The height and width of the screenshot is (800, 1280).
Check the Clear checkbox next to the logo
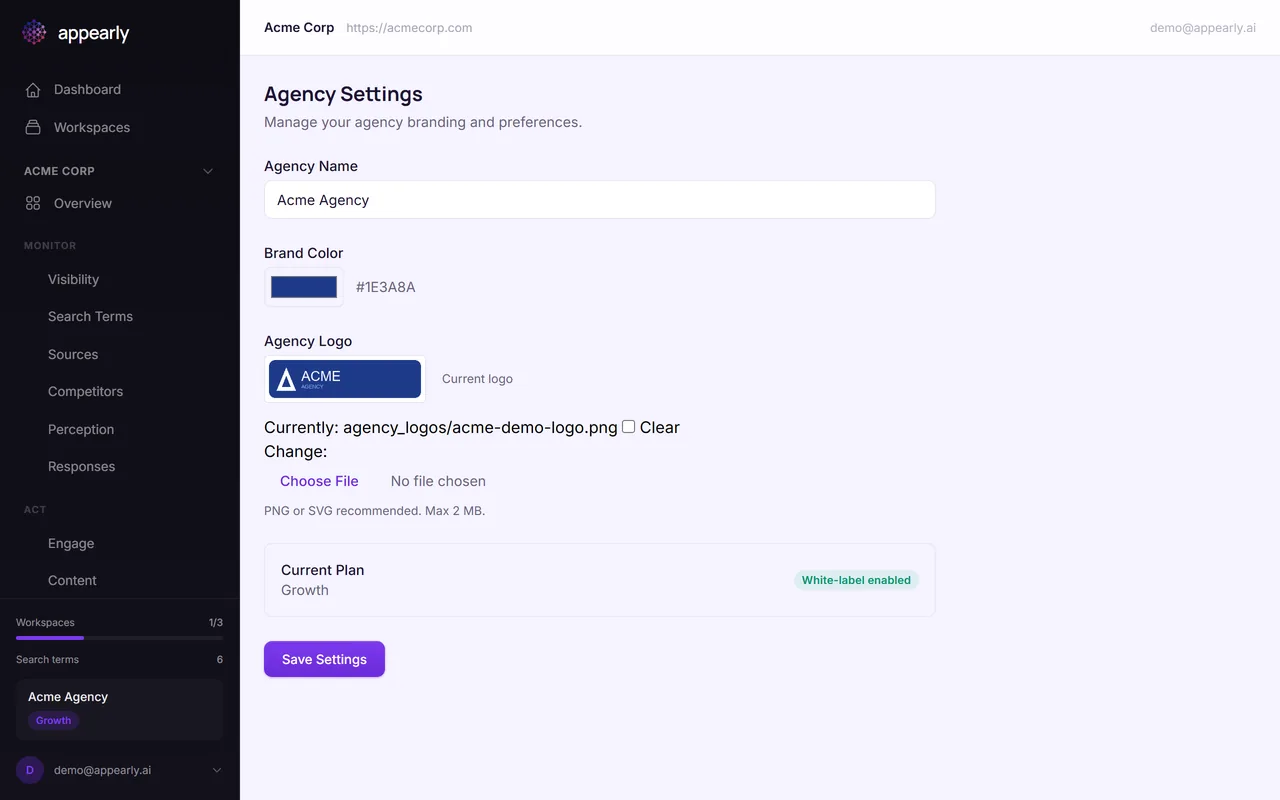tap(628, 426)
